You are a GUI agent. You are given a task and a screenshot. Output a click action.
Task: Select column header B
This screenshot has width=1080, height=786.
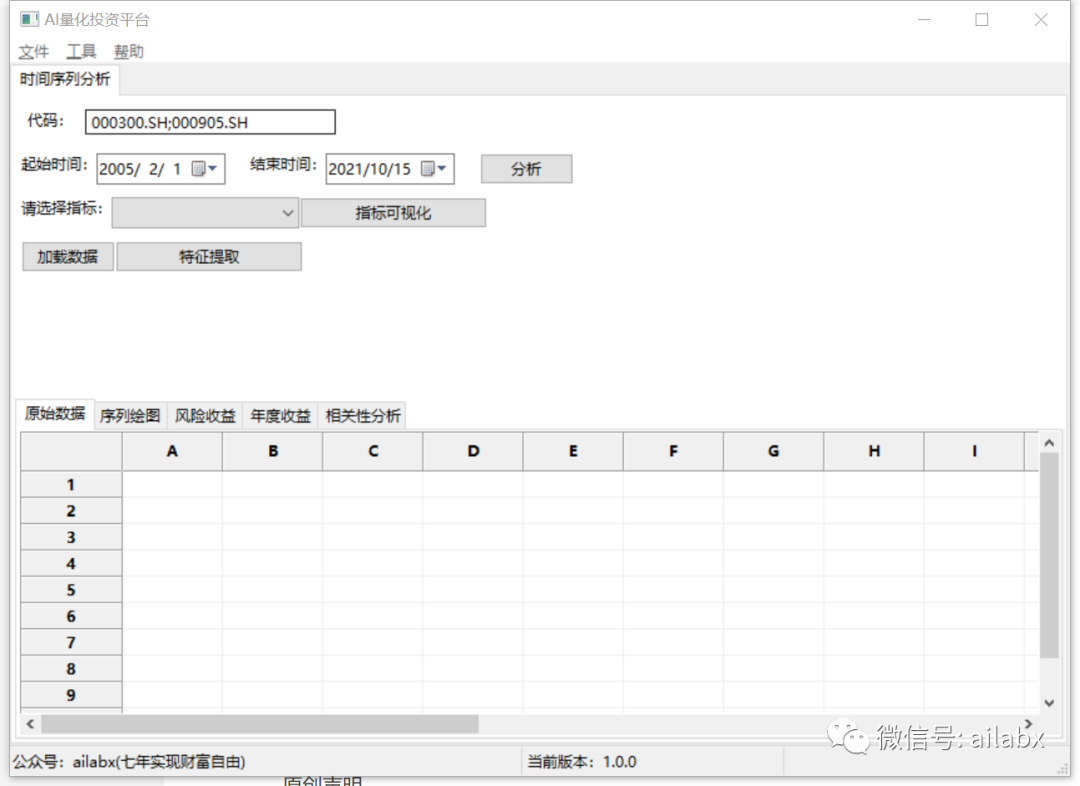click(x=273, y=451)
